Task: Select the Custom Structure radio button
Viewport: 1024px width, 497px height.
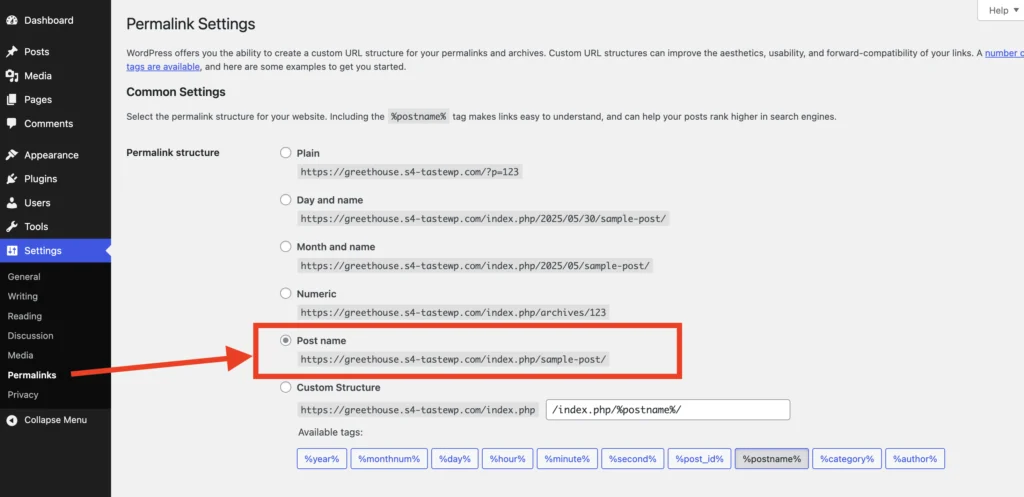Action: (285, 387)
